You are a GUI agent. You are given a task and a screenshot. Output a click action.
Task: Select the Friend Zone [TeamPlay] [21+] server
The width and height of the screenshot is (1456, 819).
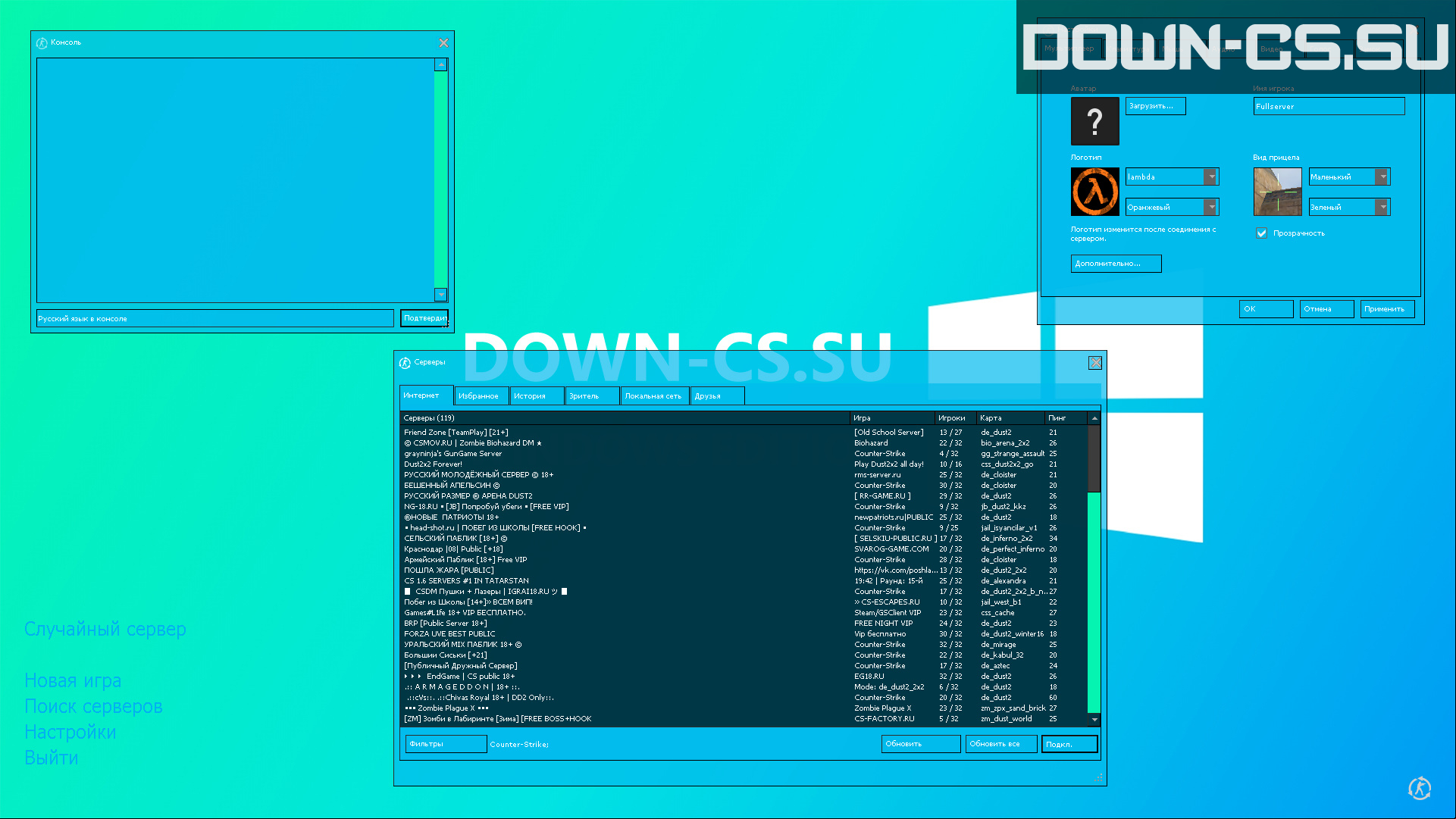click(744, 433)
